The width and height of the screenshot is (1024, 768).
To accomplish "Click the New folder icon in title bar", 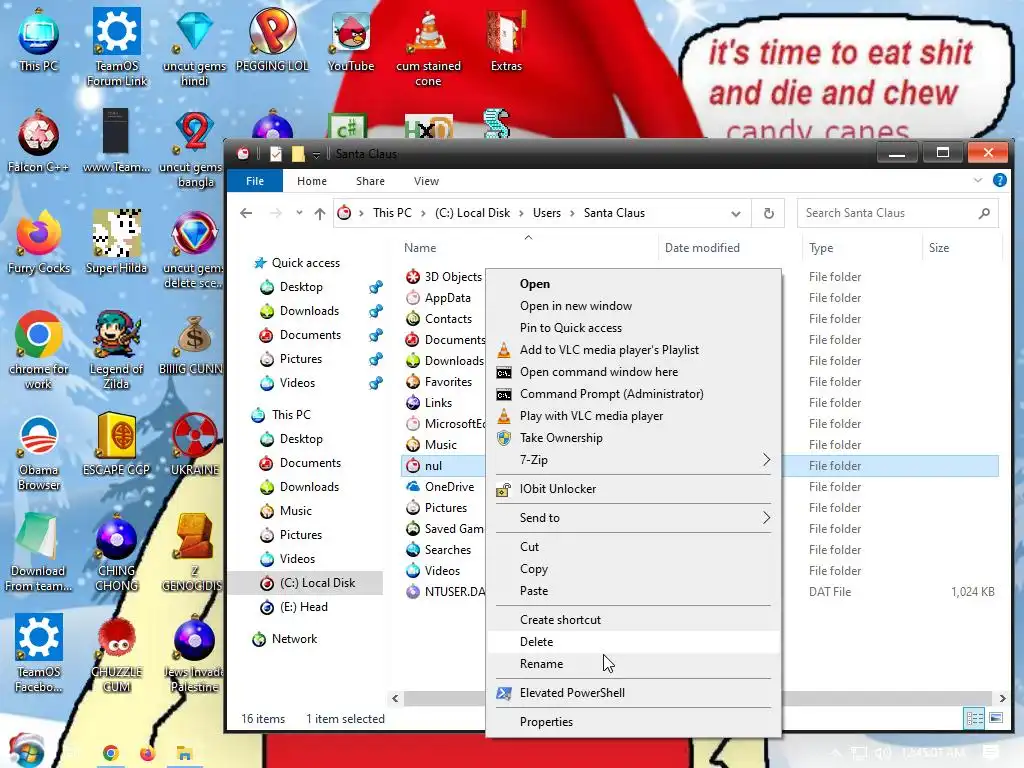I will (x=298, y=154).
